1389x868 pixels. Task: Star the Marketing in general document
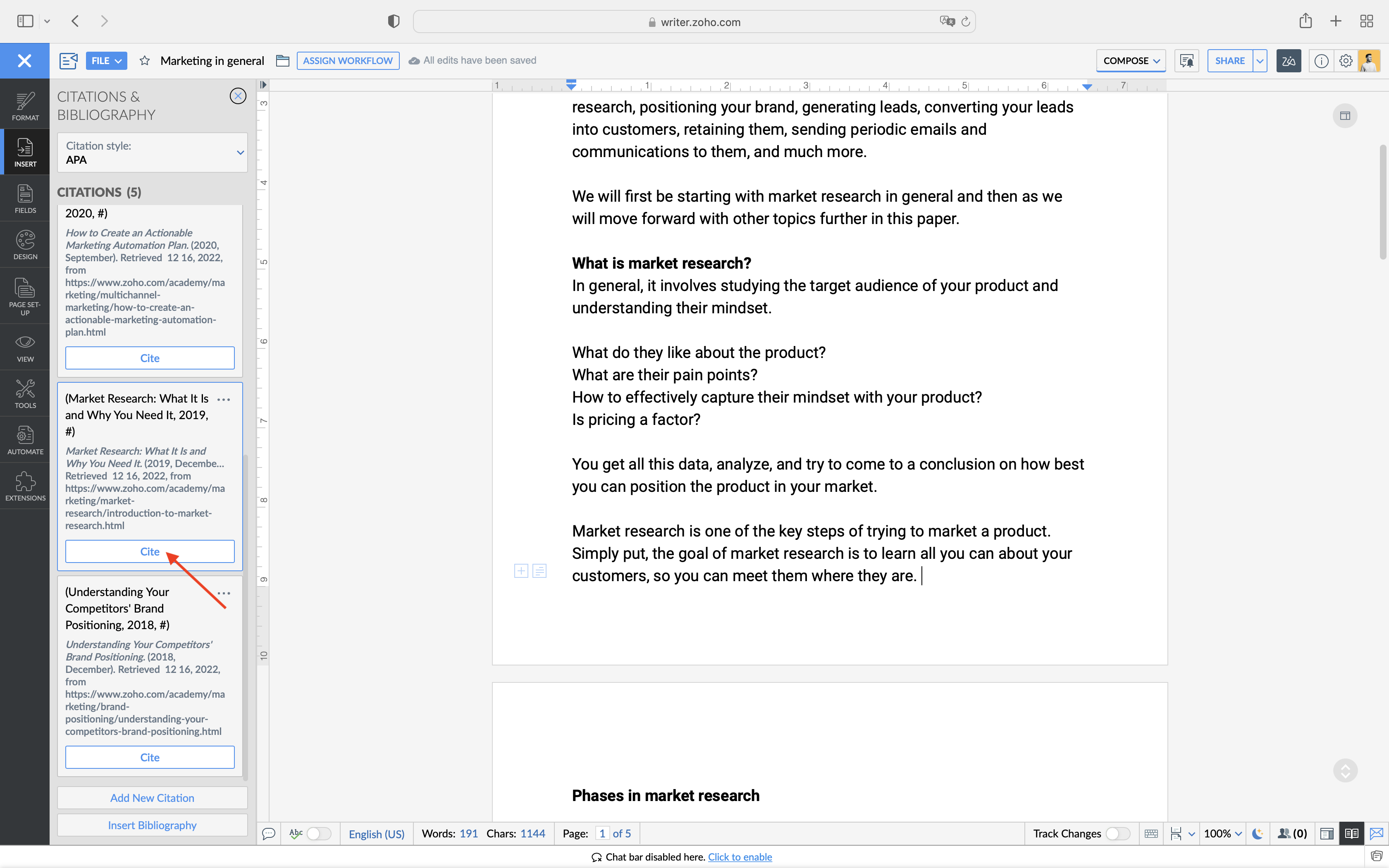tap(145, 61)
